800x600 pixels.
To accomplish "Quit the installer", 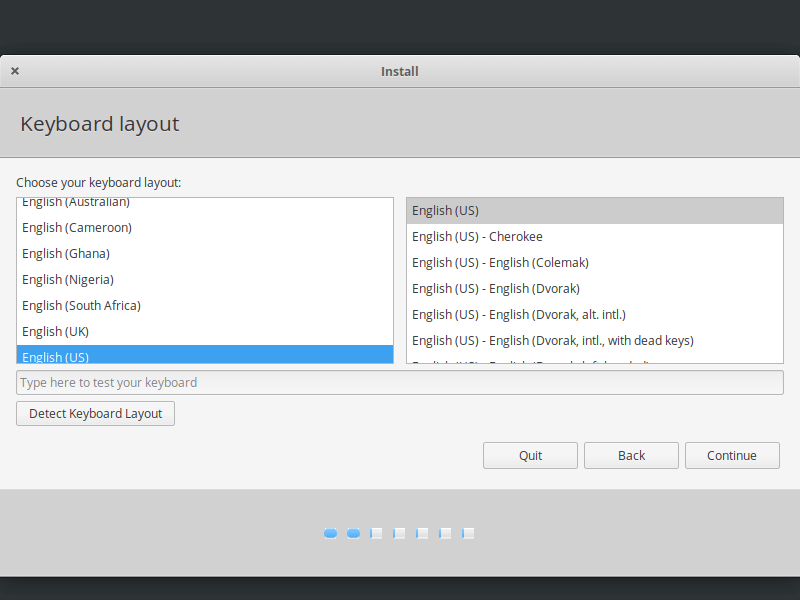I will pos(530,456).
